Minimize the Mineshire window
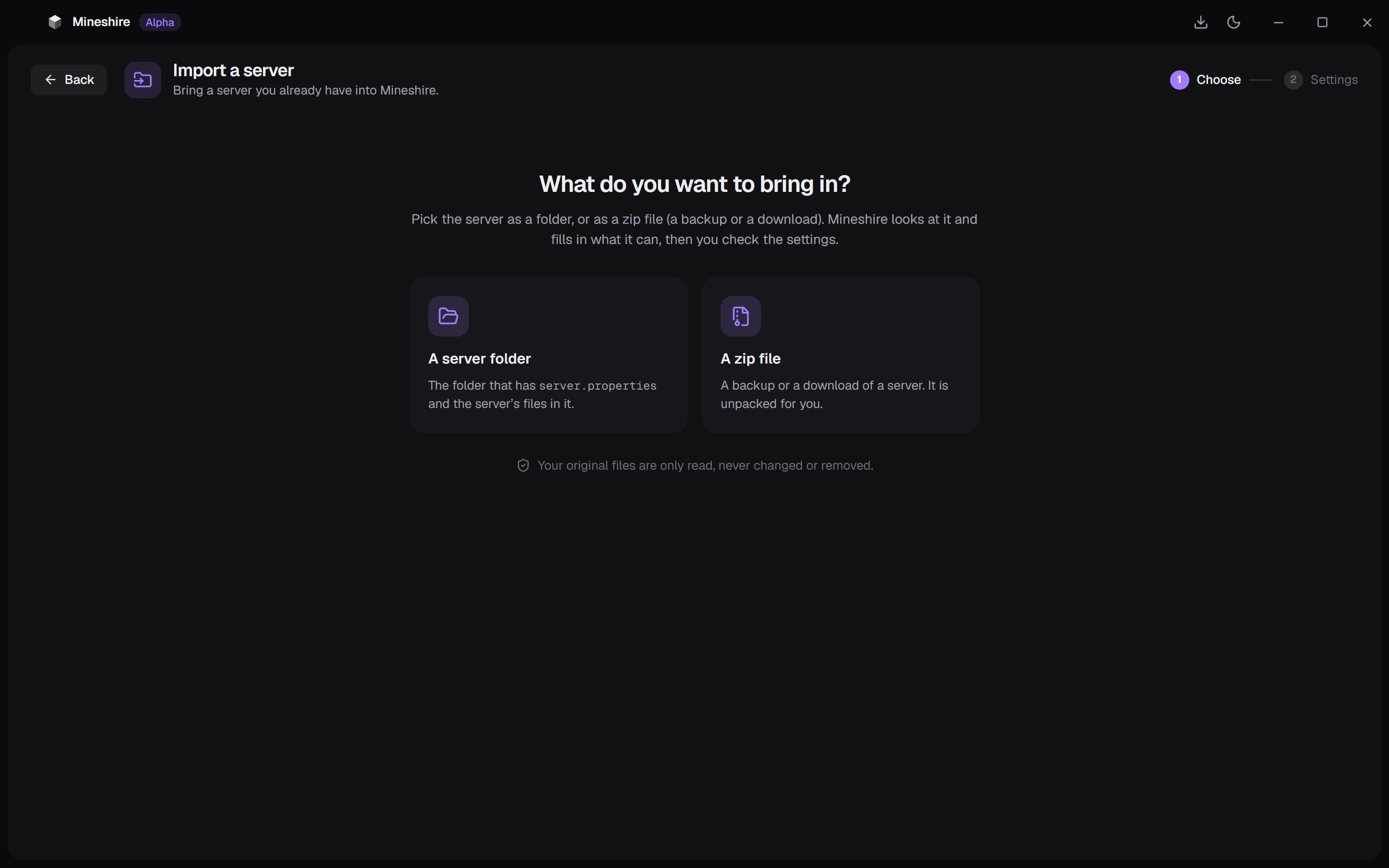 [1278, 22]
